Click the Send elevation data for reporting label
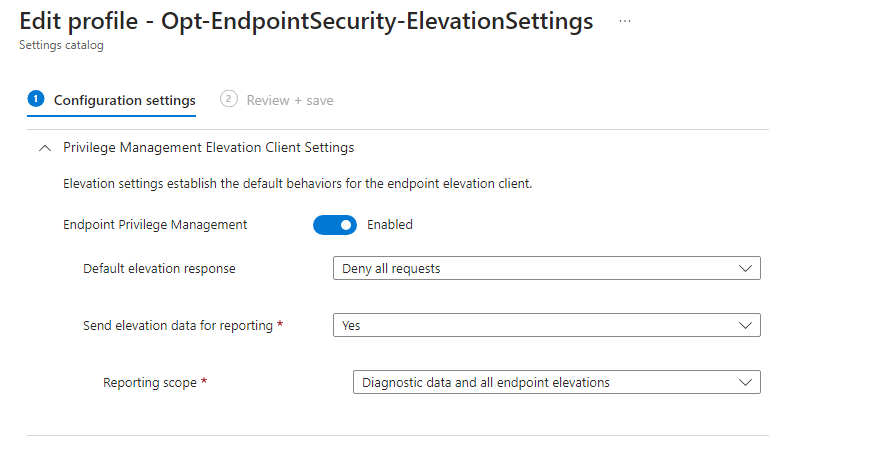This screenshot has width=880, height=454. 178,325
